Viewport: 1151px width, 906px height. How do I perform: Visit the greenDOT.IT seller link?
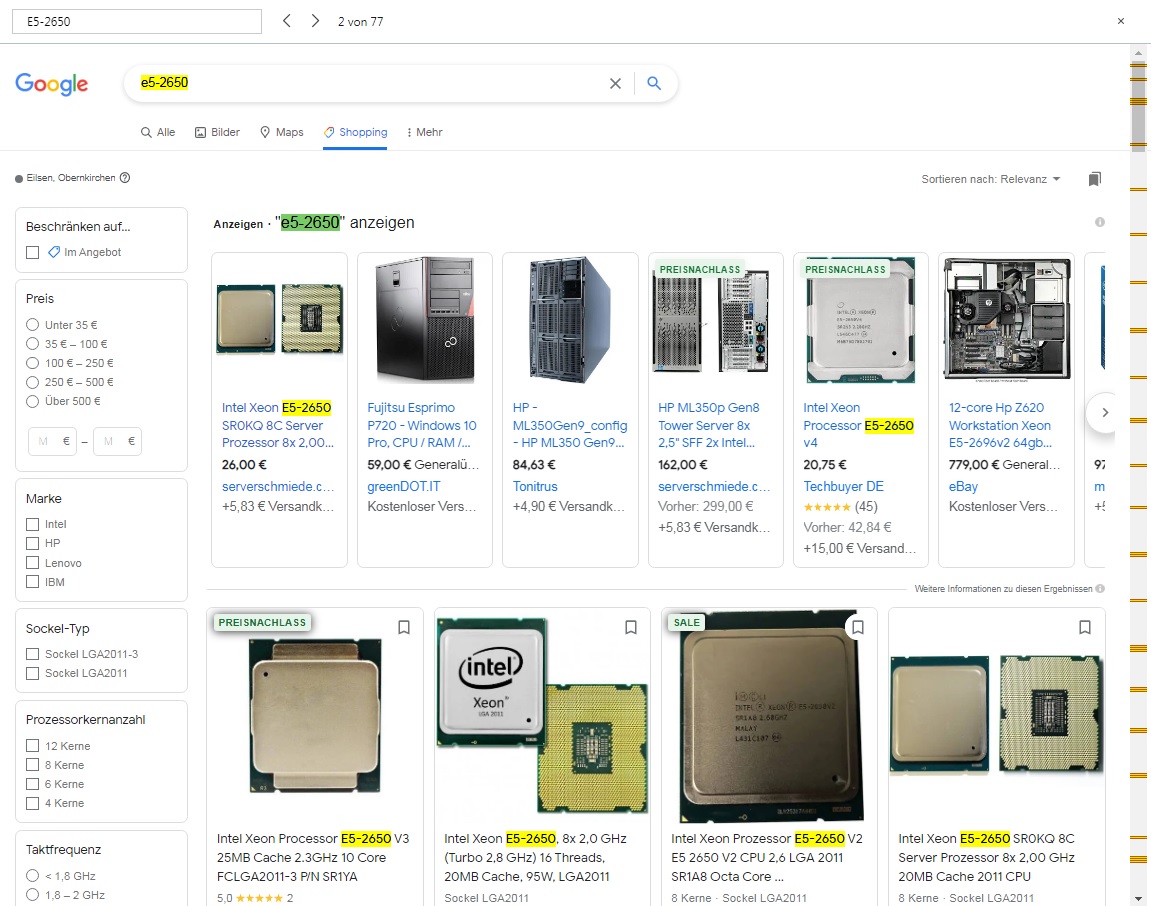coord(404,486)
